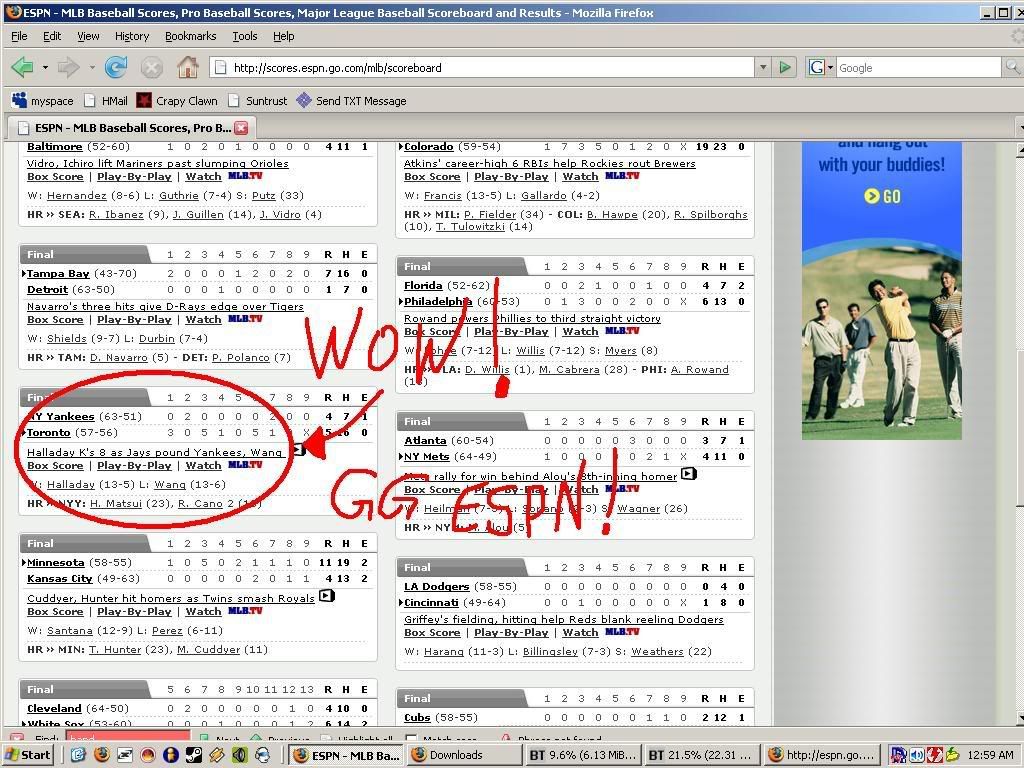Open the Help menu
The image size is (1024, 768).
click(x=283, y=36)
